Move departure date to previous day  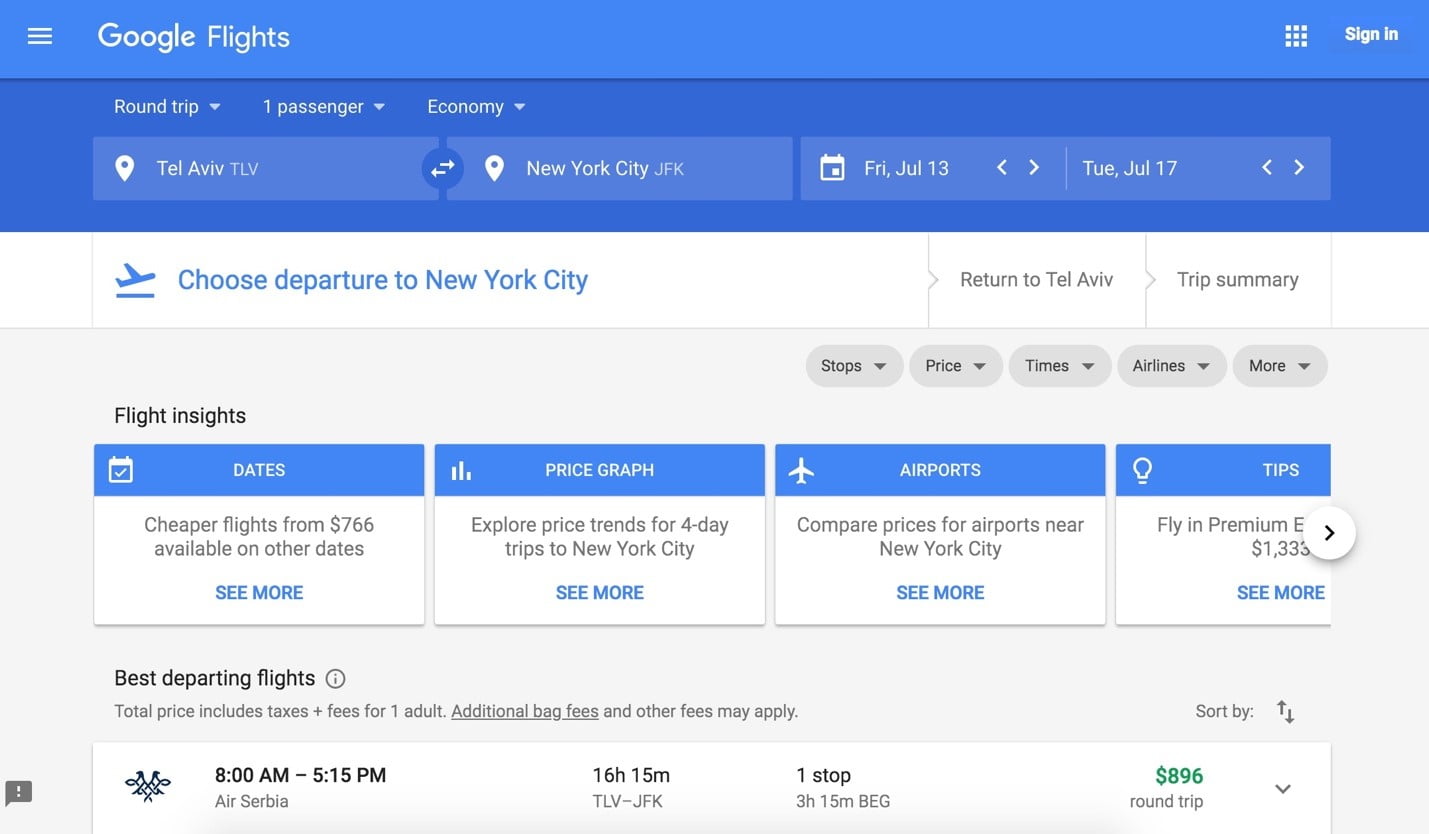point(1001,168)
